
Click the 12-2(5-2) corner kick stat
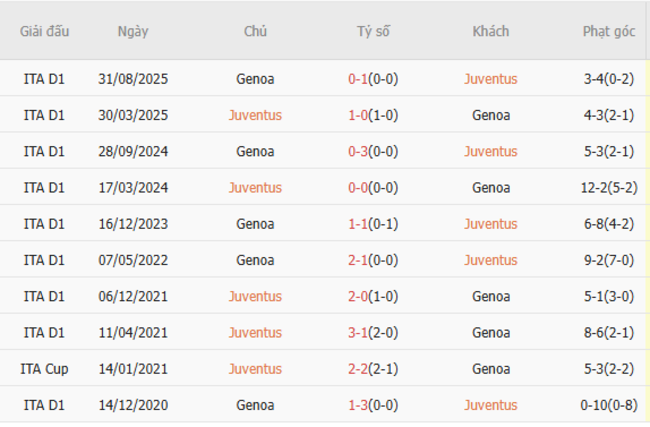point(609,187)
